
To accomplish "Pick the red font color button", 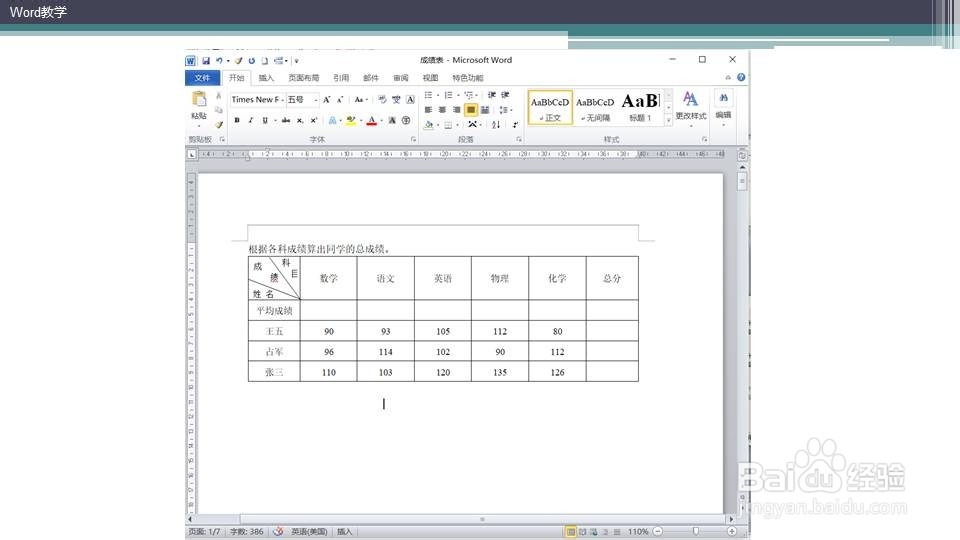I will click(x=371, y=121).
